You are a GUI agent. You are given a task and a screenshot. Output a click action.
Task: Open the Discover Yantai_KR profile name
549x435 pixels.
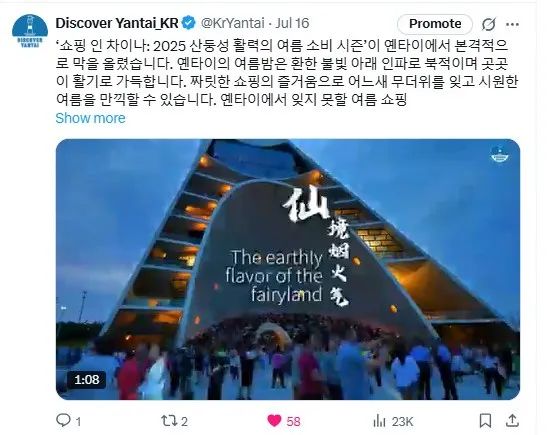pyautogui.click(x=117, y=23)
